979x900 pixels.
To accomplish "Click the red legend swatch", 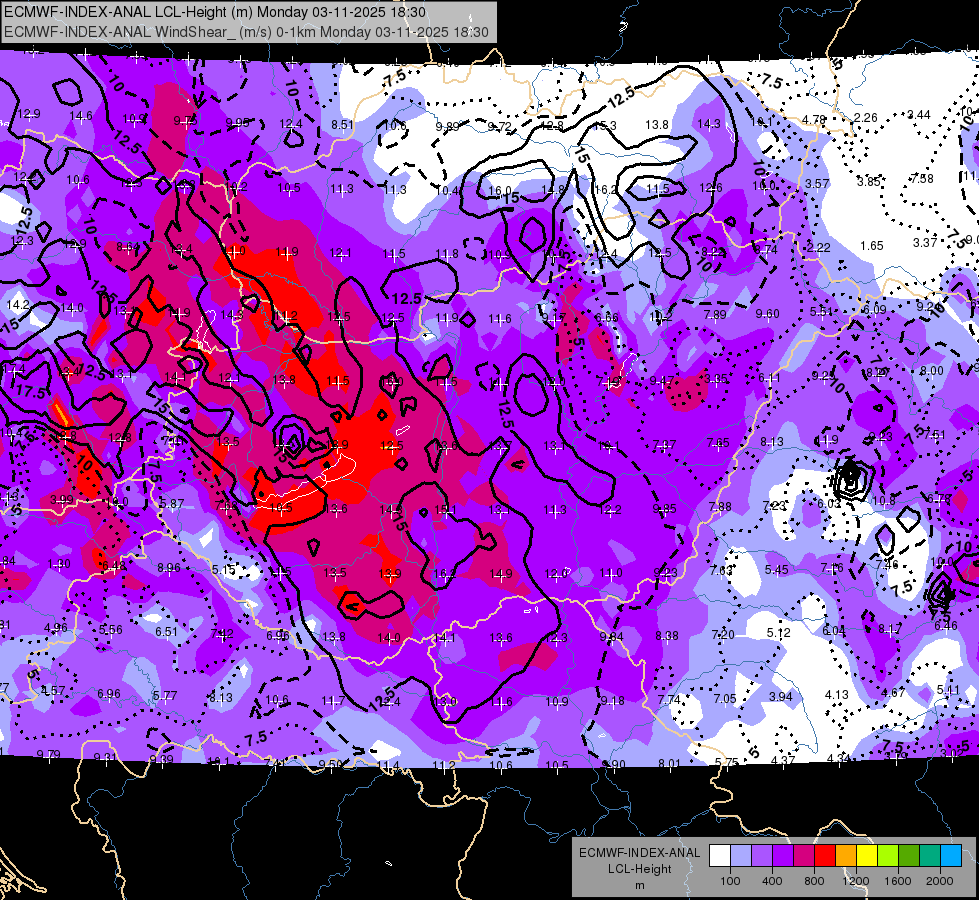I will [x=825, y=856].
